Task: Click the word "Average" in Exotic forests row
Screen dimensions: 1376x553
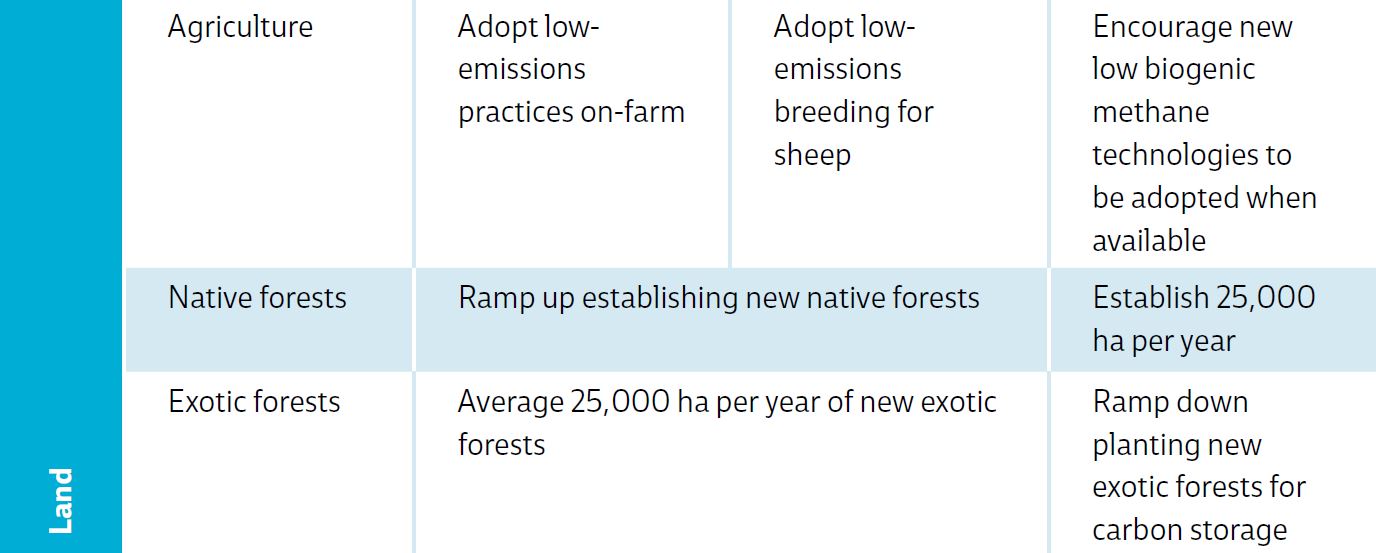Action: coord(510,402)
